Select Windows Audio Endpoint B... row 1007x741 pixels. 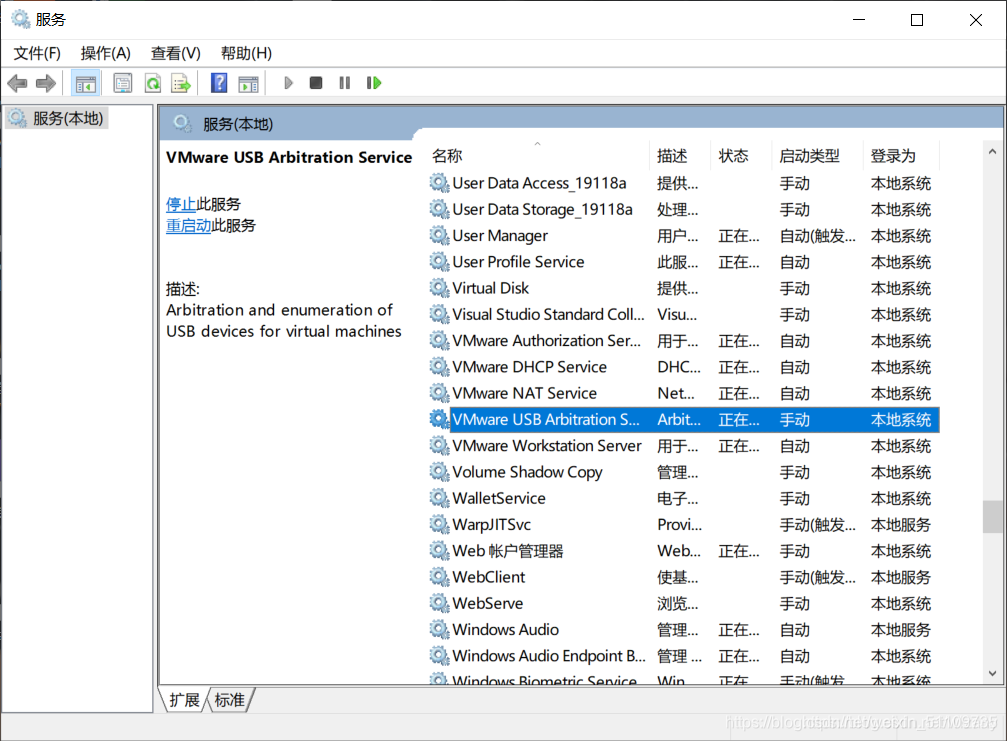point(683,656)
